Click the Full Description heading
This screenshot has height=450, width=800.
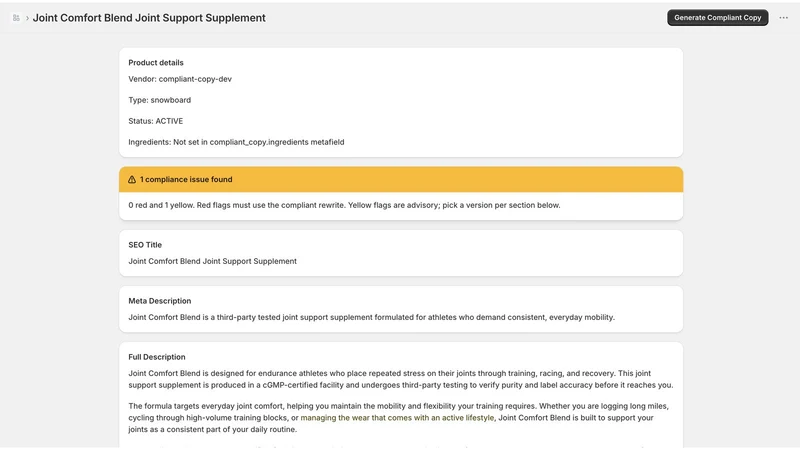point(157,357)
